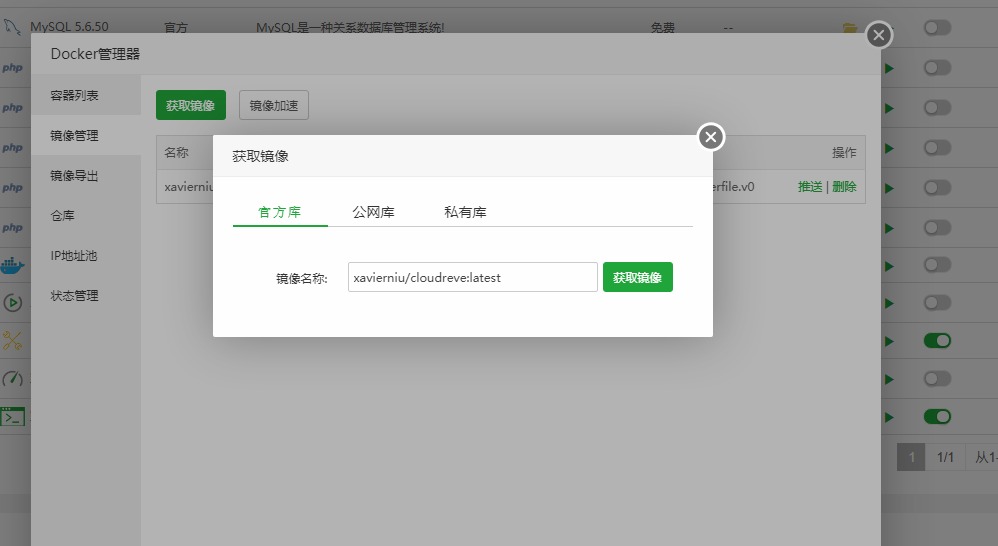This screenshot has width=998, height=546.
Task: Click the 免费 text in the MySQL row
Action: 663,28
